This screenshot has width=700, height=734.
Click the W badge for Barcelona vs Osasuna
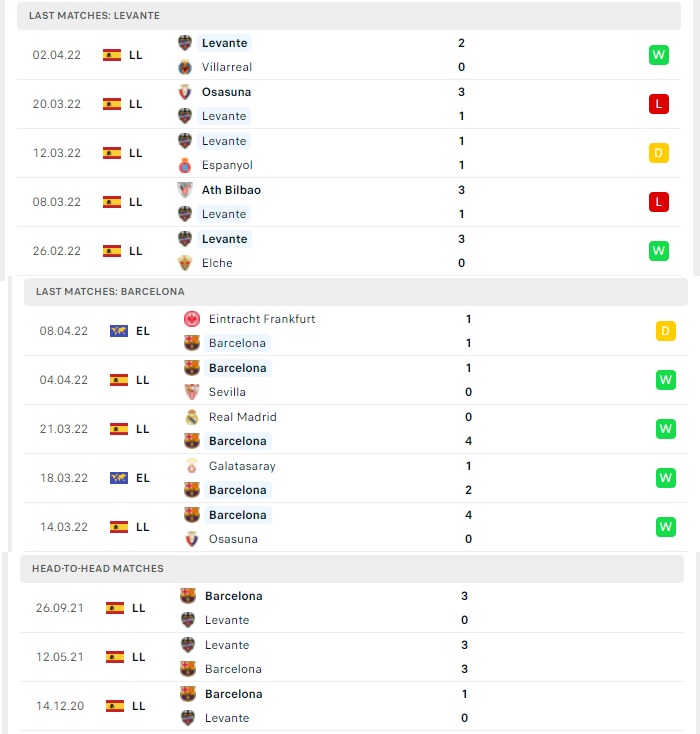click(x=666, y=527)
